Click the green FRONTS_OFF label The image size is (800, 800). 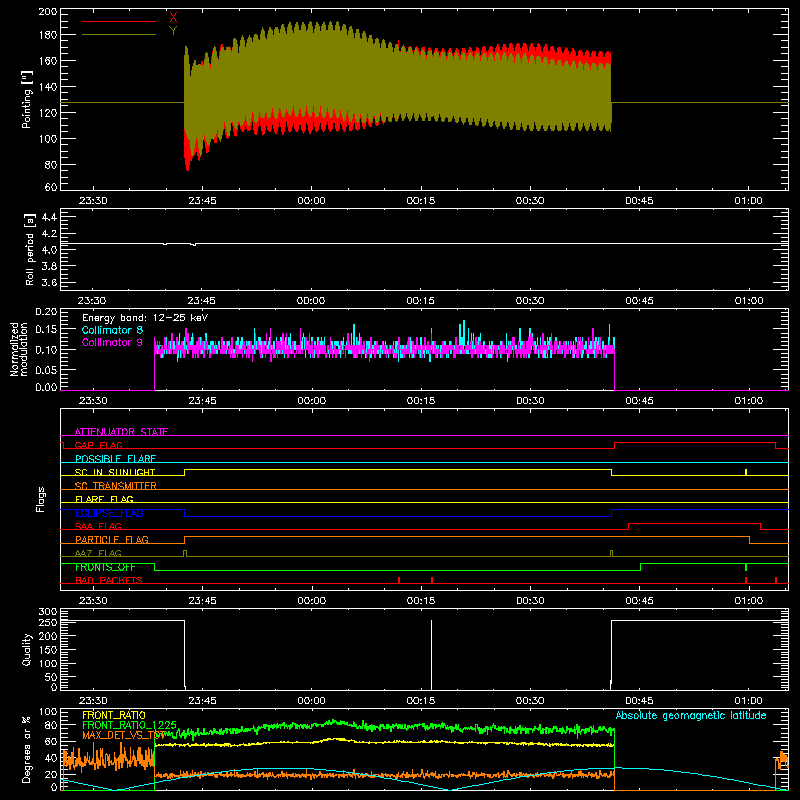105,567
